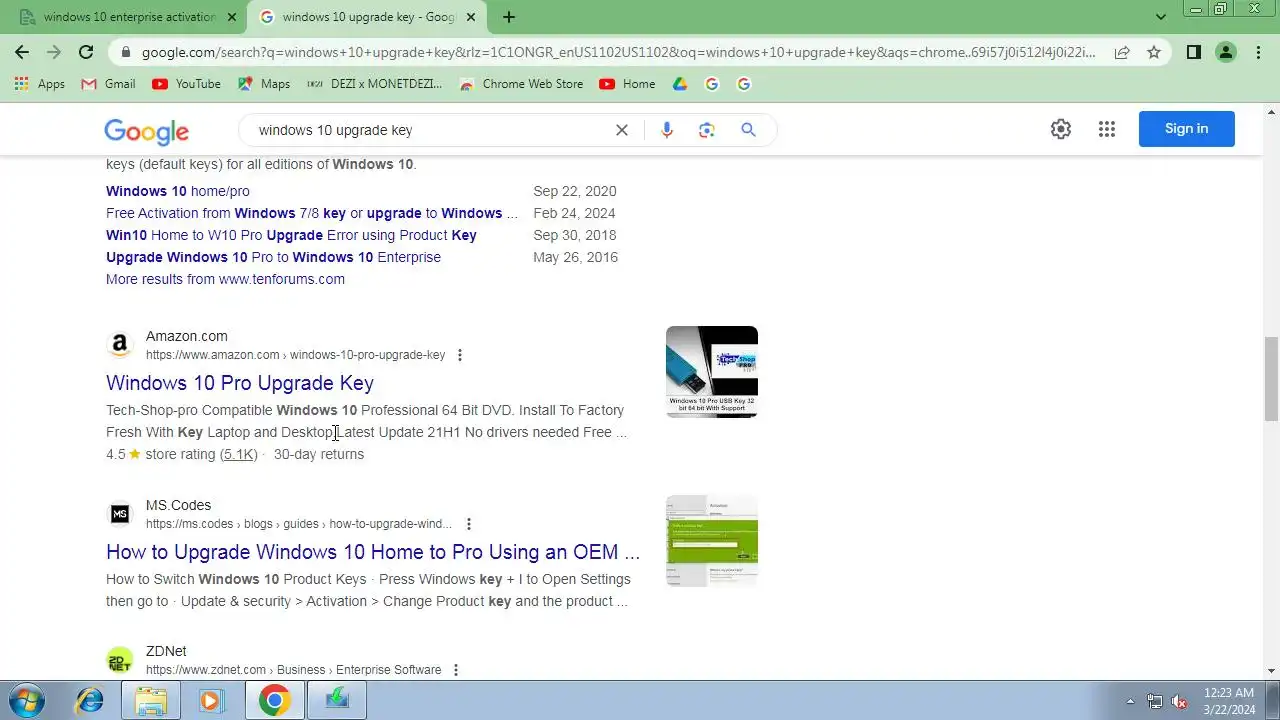Open Google search settings gear
This screenshot has height=720, width=1280.
click(1061, 129)
